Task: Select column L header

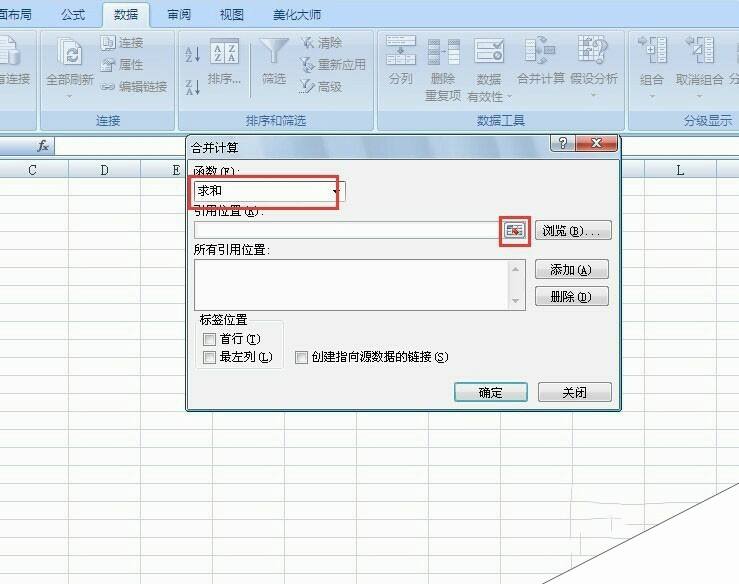Action: [x=680, y=170]
